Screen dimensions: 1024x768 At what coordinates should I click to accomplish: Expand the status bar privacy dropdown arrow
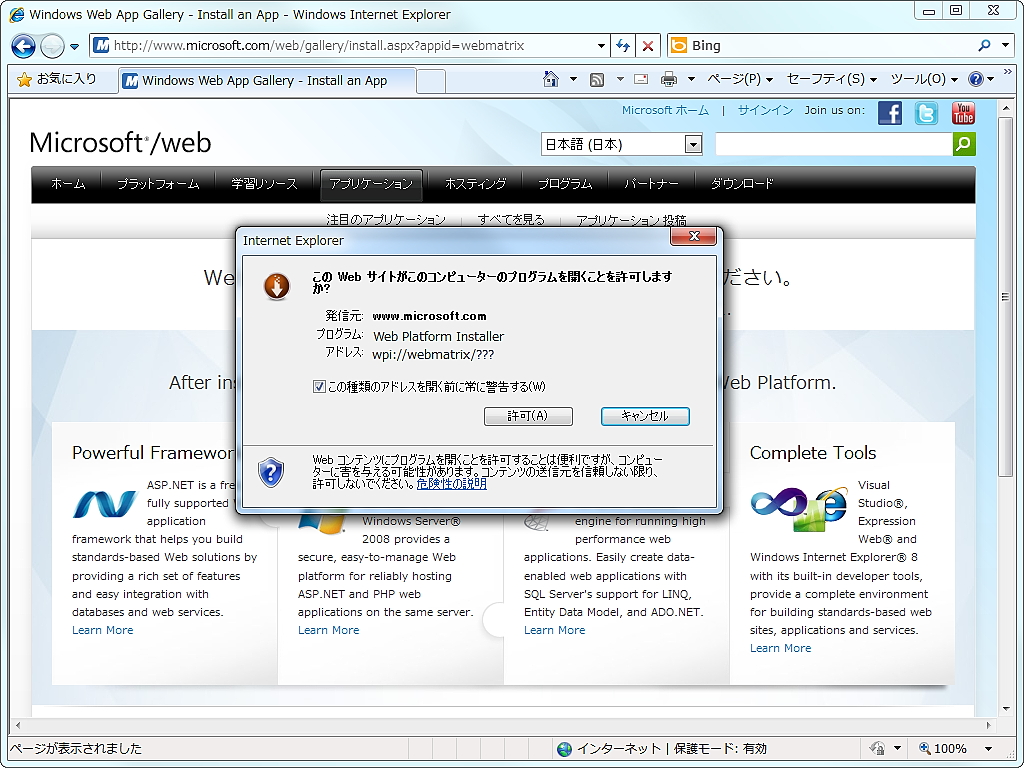click(x=897, y=748)
